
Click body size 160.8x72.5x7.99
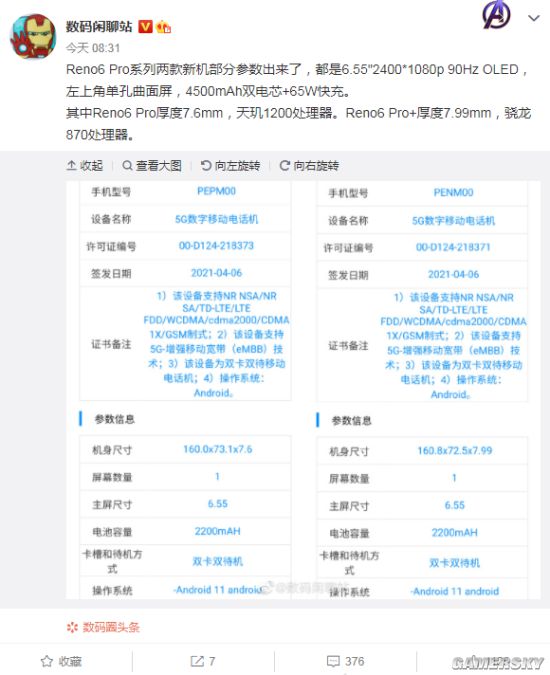click(x=455, y=450)
